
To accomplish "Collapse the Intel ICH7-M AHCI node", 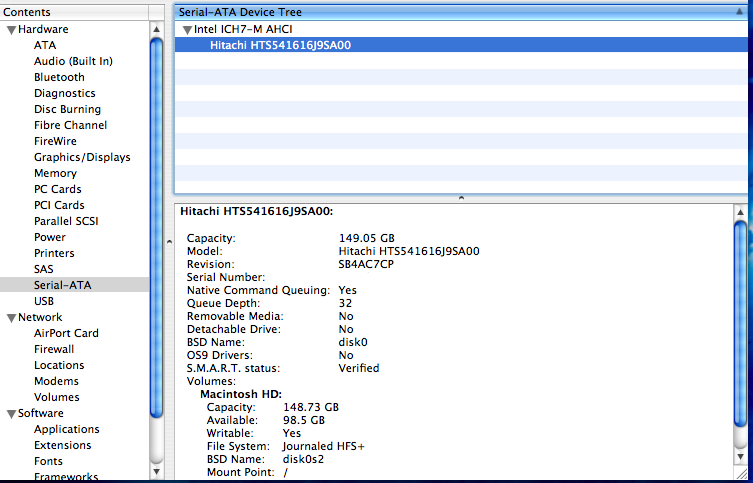I will point(187,30).
